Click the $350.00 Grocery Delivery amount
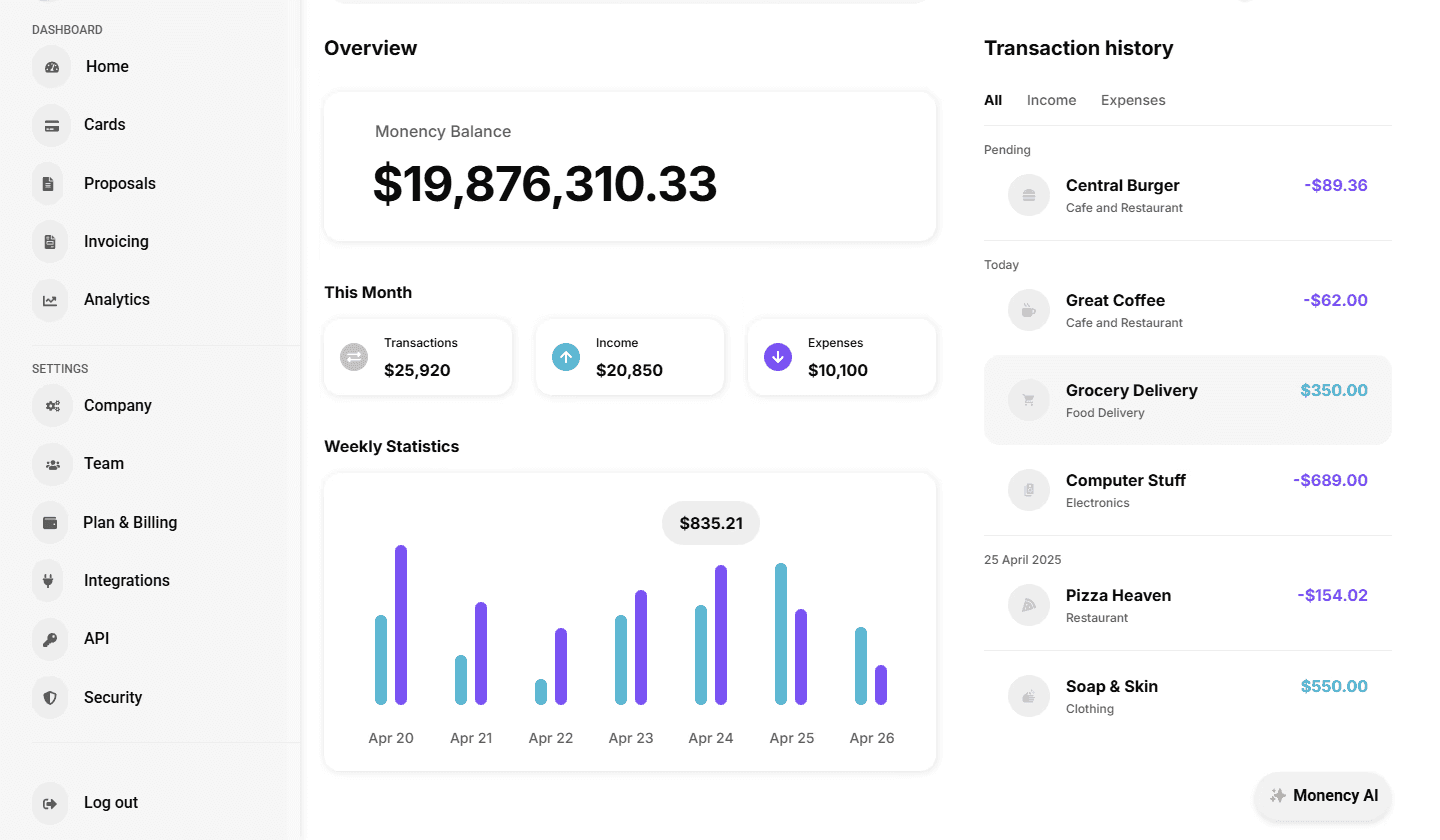 [x=1334, y=391]
